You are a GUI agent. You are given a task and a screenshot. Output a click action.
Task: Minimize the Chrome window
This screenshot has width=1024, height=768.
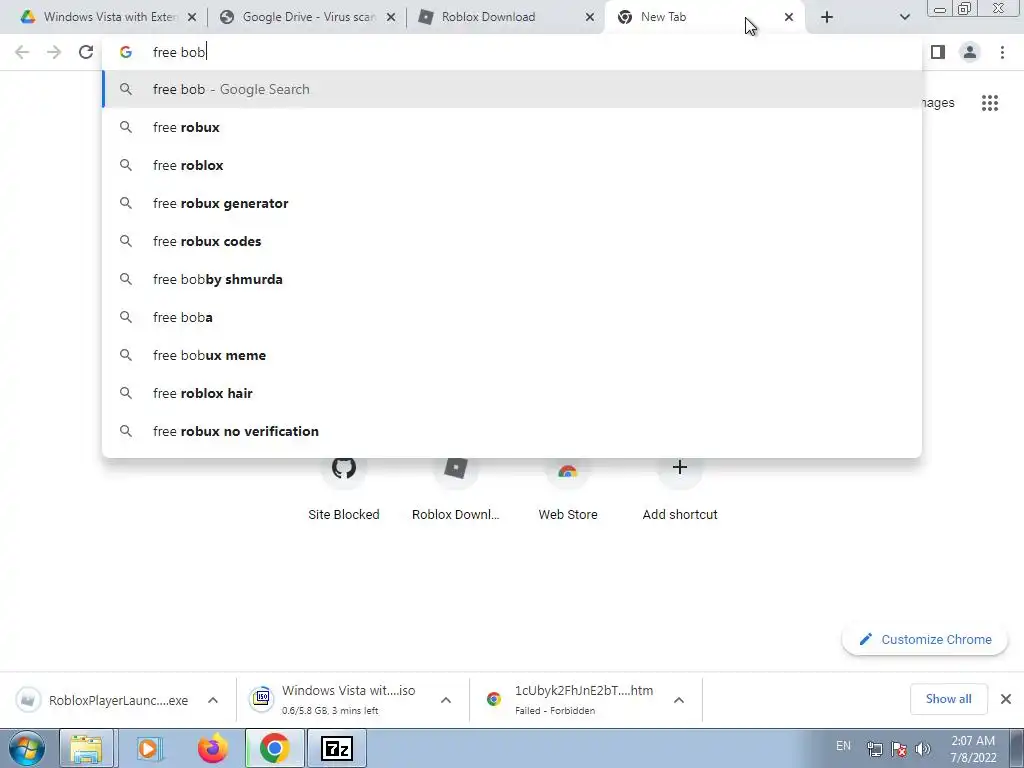tap(940, 9)
